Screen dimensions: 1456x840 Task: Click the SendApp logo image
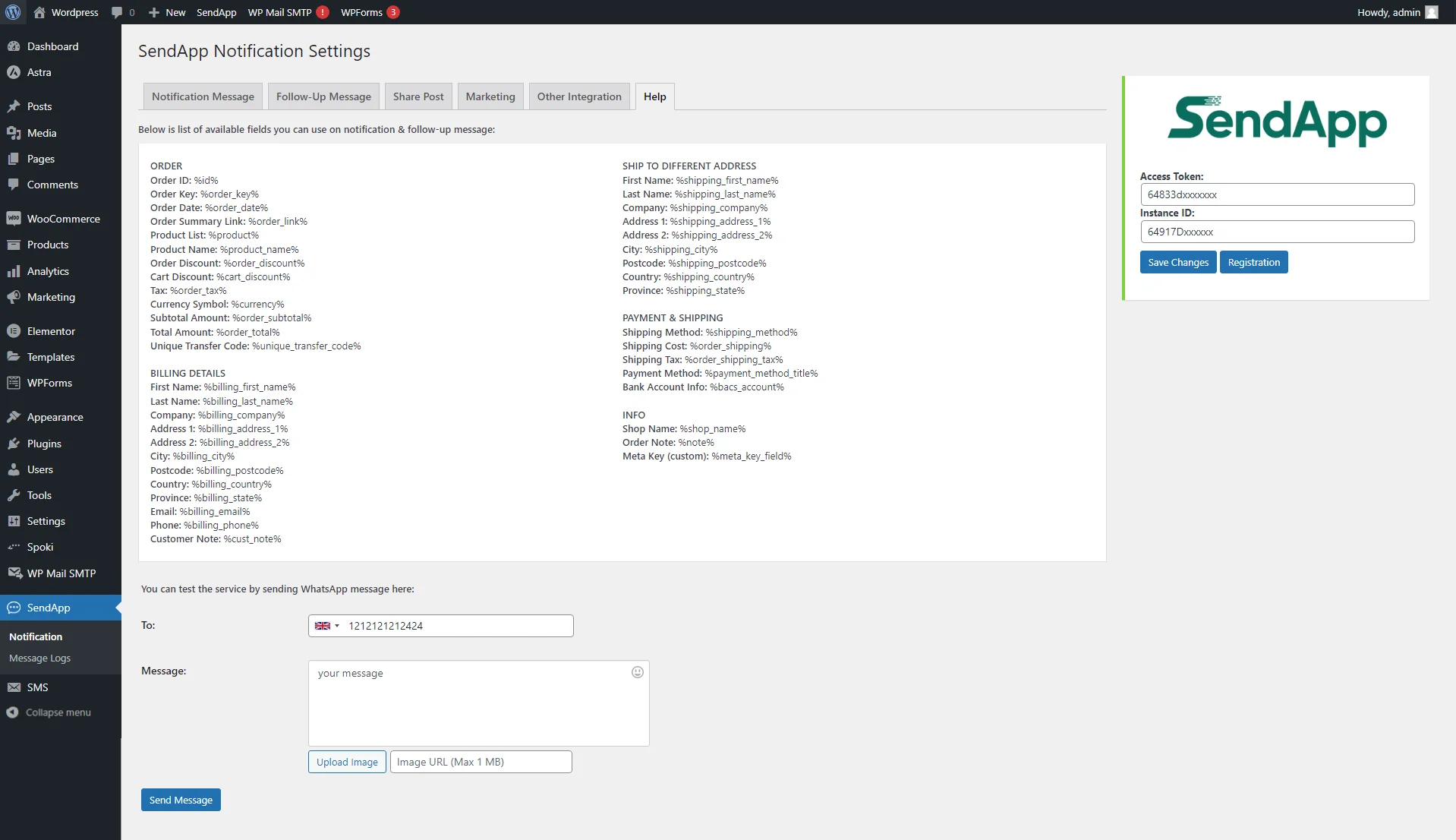(1277, 121)
